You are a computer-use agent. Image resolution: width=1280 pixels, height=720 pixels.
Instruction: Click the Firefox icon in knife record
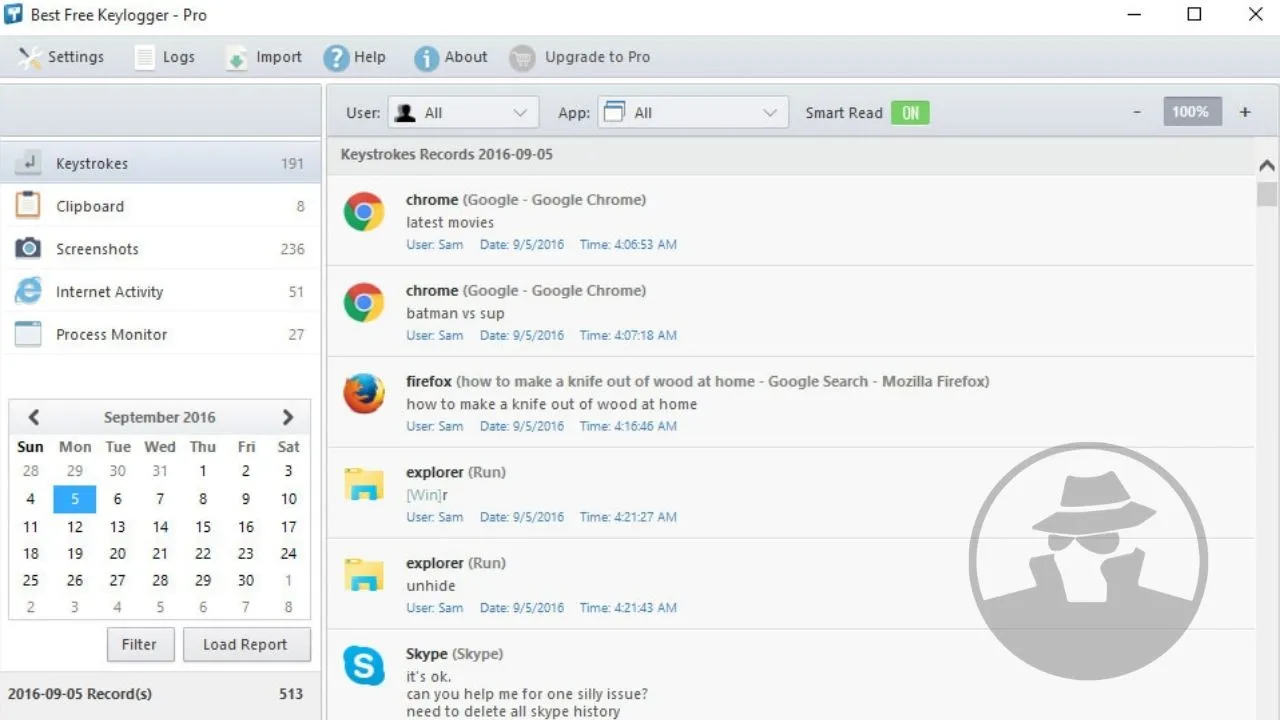[x=364, y=393]
